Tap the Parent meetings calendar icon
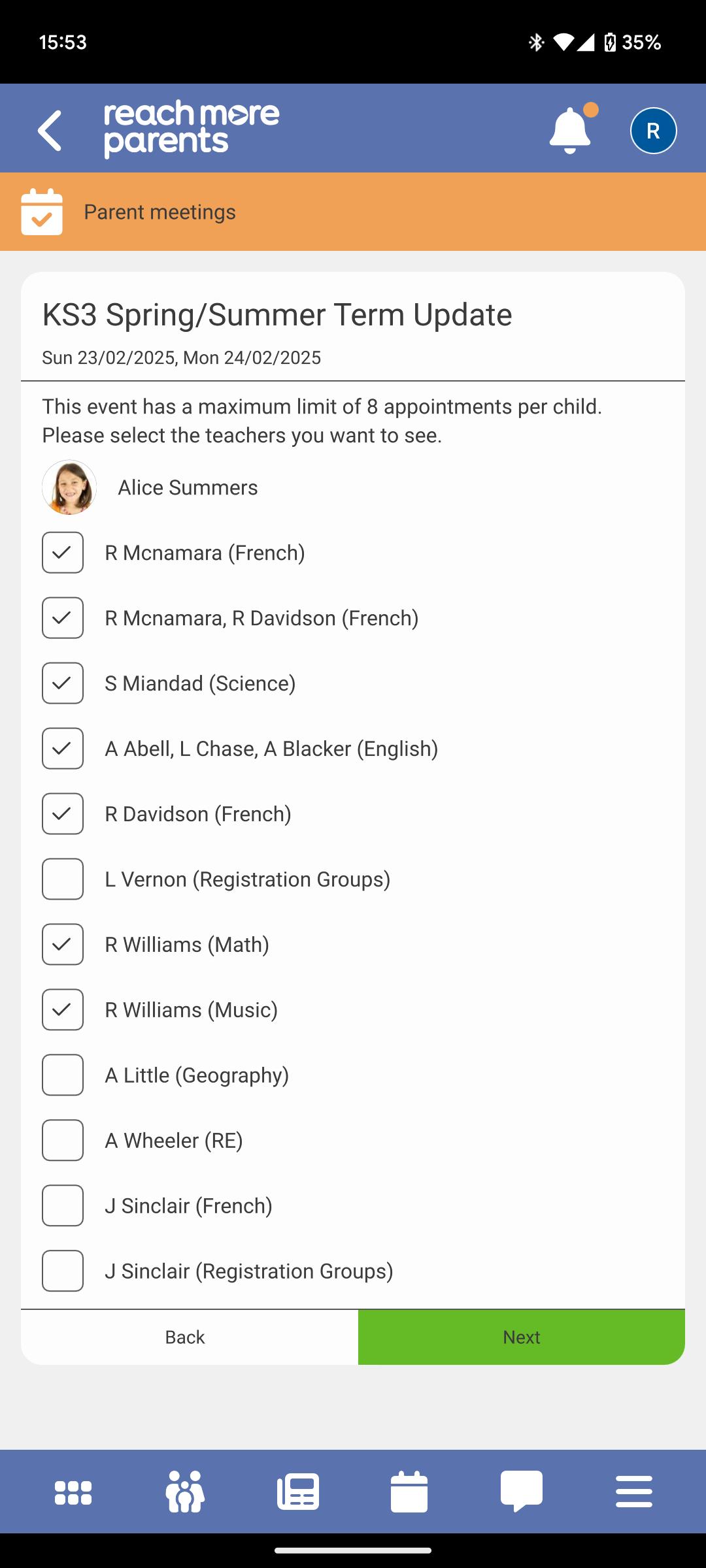This screenshot has width=706, height=1568. tap(42, 212)
